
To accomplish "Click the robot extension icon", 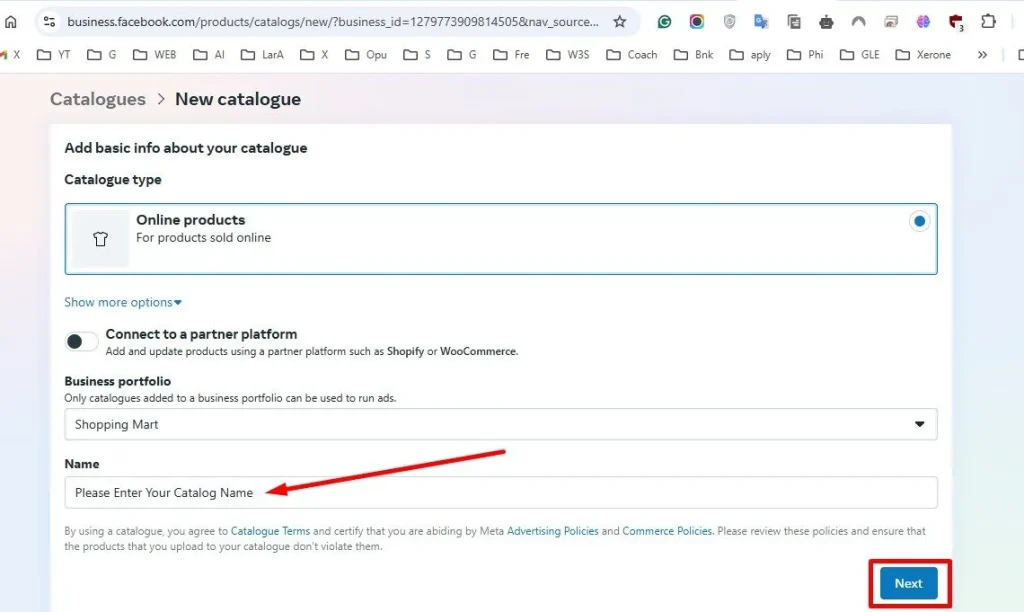I will 826,22.
